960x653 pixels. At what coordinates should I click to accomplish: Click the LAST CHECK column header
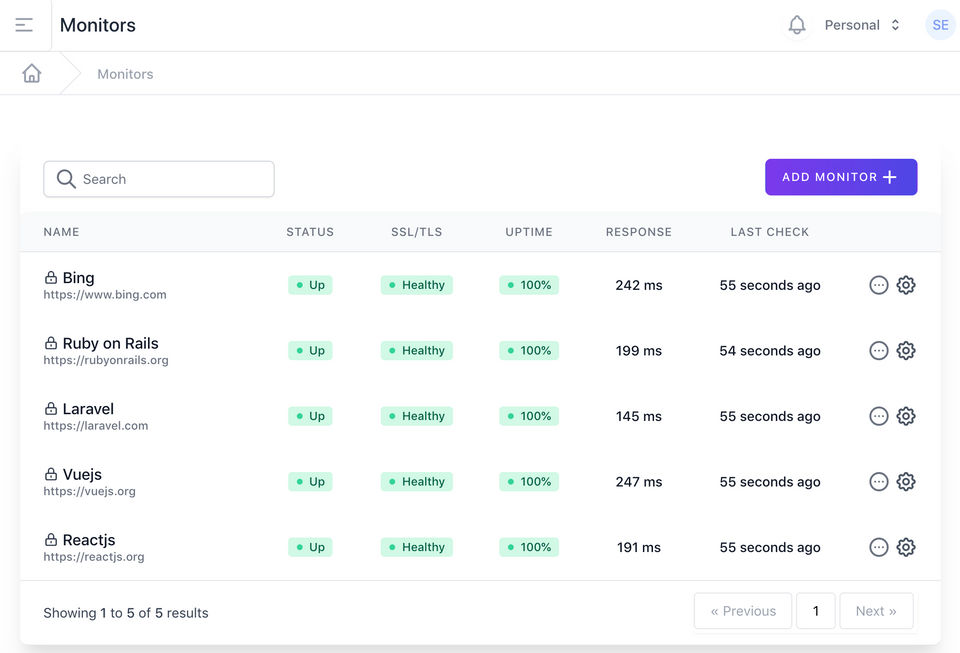pos(770,232)
